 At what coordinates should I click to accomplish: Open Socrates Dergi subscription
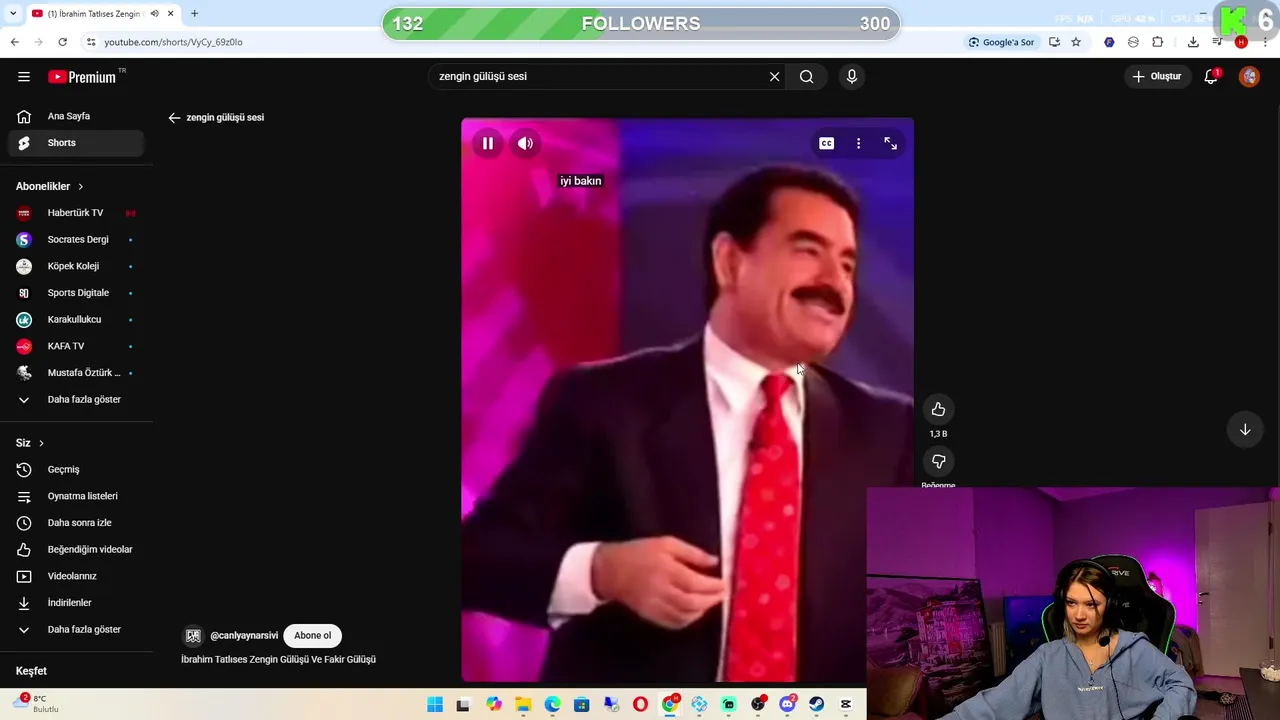pyautogui.click(x=76, y=240)
